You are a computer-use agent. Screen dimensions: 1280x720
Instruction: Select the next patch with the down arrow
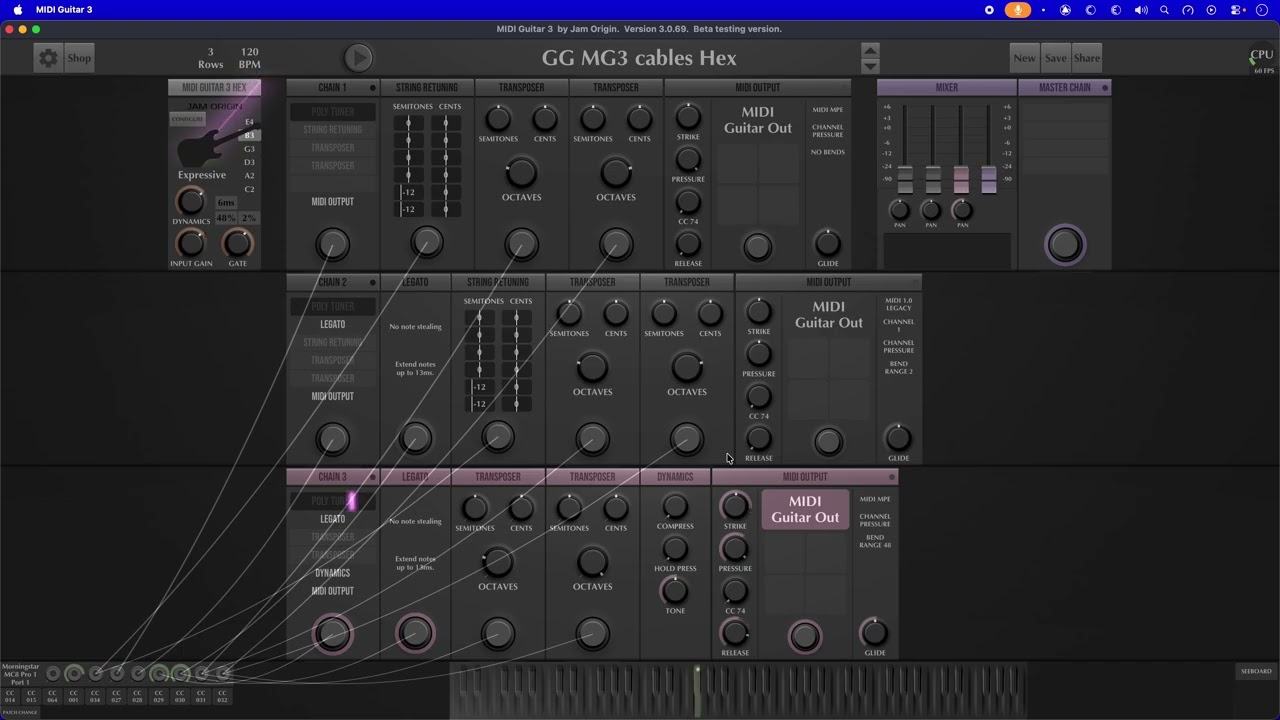(x=870, y=66)
